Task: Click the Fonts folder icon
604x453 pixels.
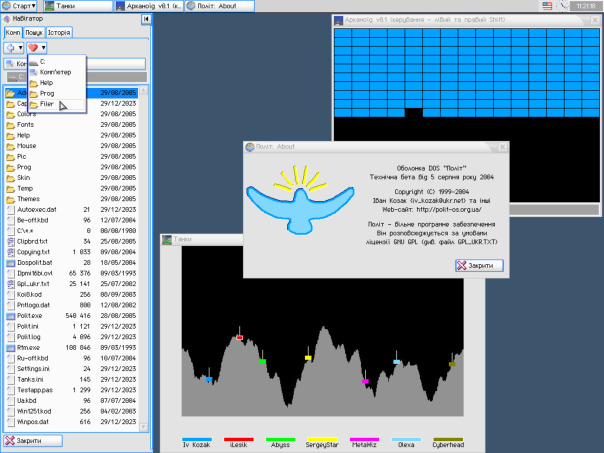Action: coord(10,124)
